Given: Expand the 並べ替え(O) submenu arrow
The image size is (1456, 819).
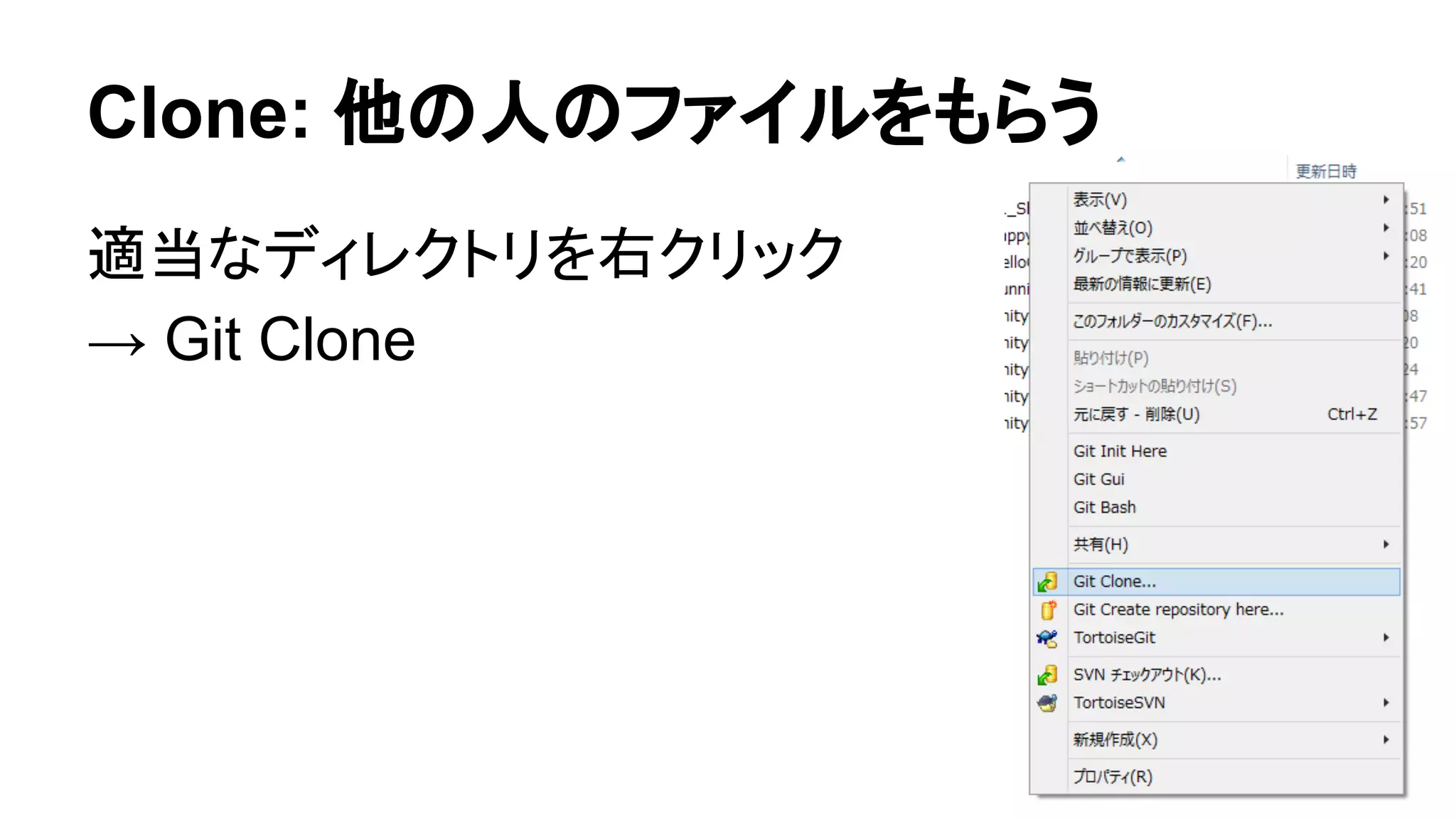Looking at the screenshot, I should pos(1386,227).
